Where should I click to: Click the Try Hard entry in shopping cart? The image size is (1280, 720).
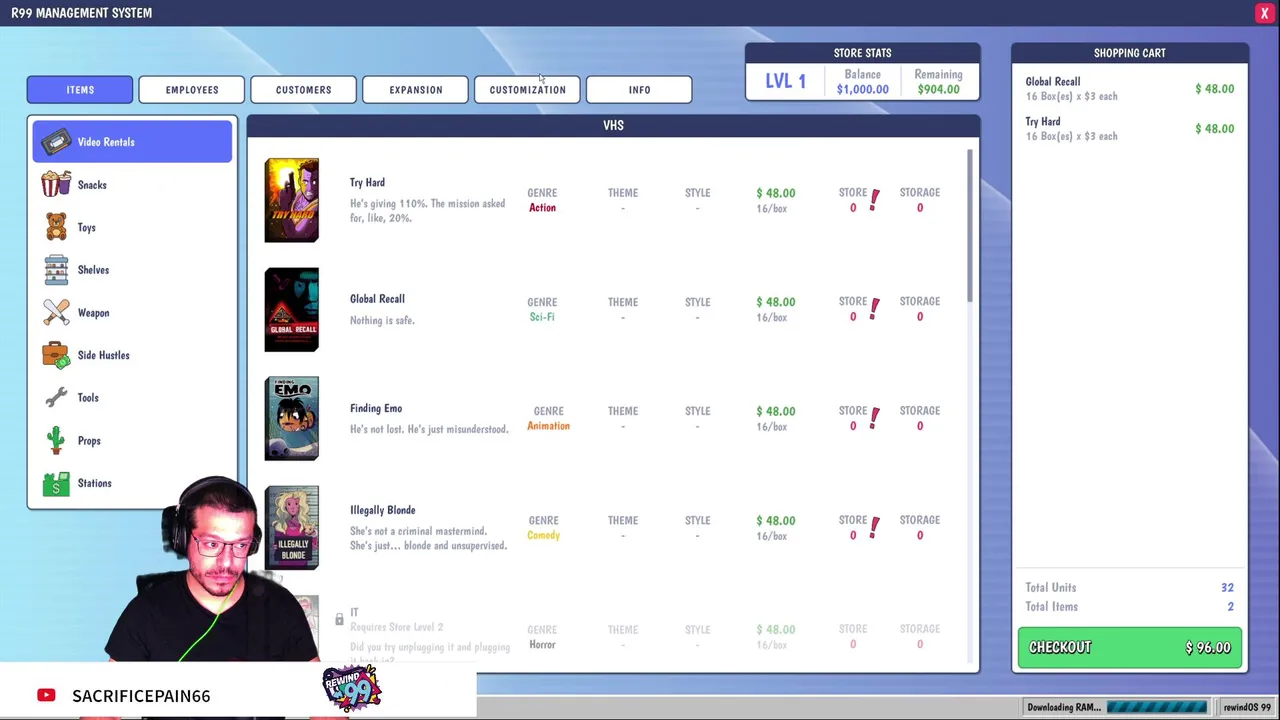(x=1130, y=129)
